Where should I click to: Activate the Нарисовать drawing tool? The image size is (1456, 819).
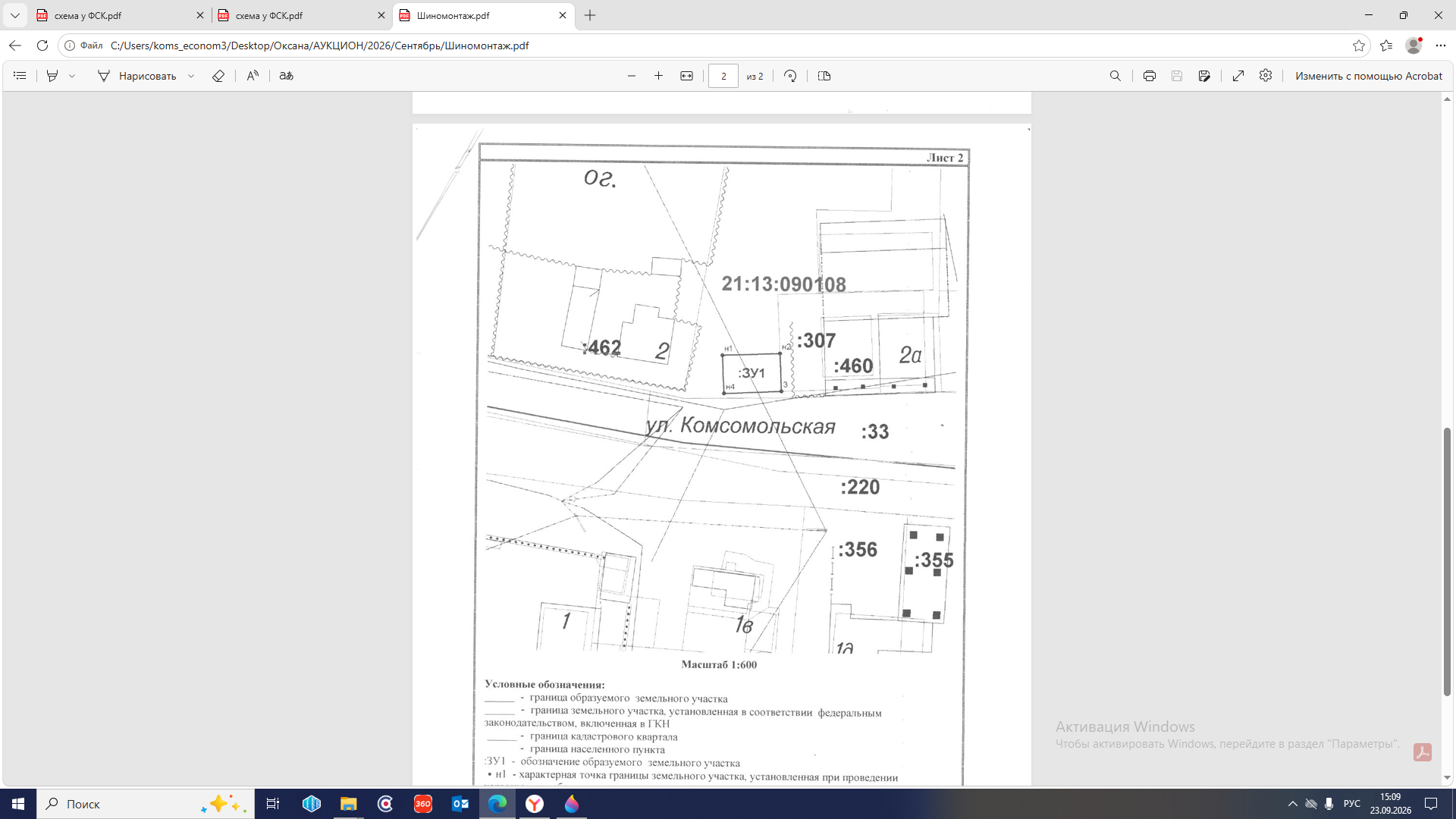click(x=137, y=76)
